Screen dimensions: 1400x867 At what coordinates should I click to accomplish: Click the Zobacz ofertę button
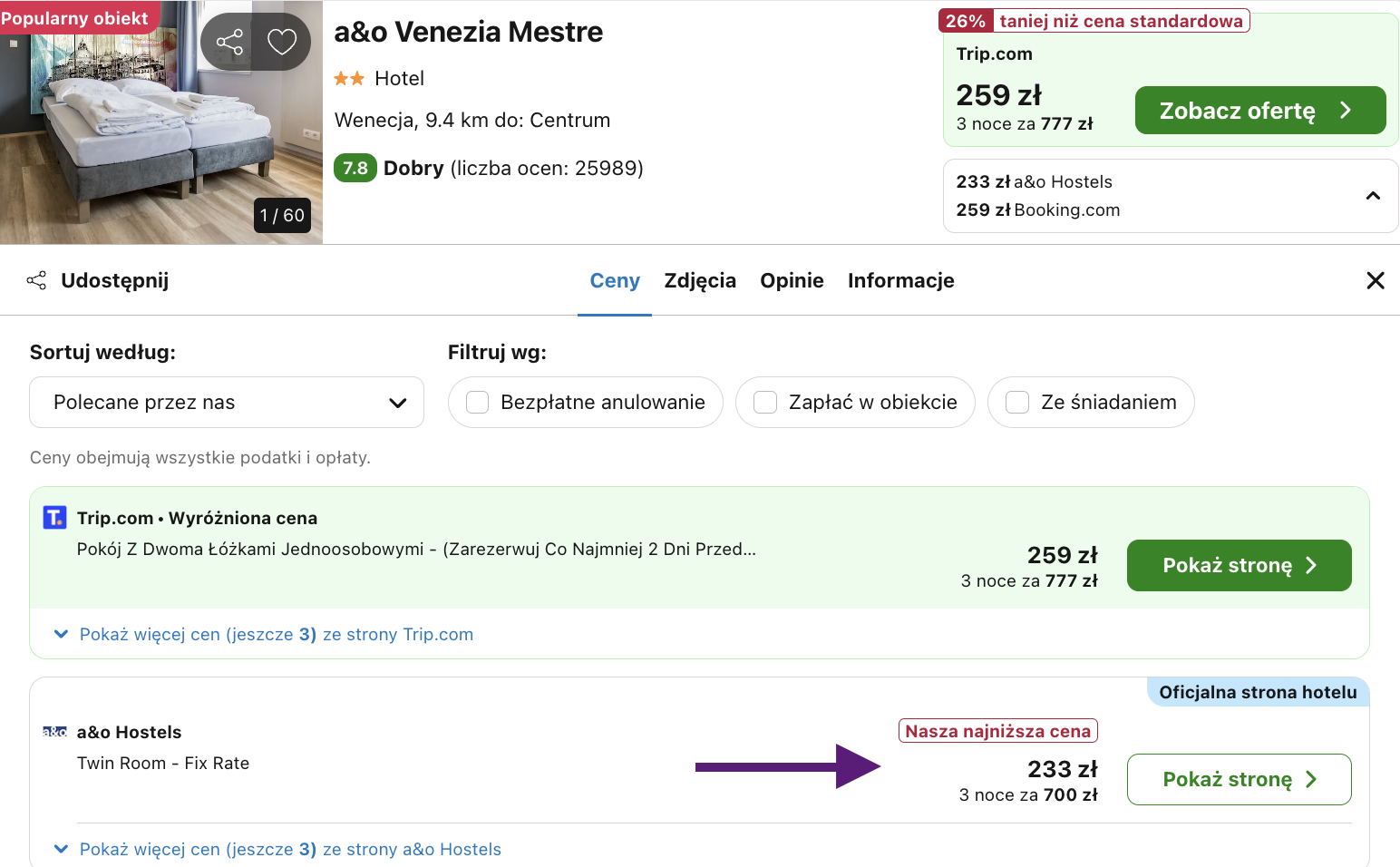(x=1260, y=110)
